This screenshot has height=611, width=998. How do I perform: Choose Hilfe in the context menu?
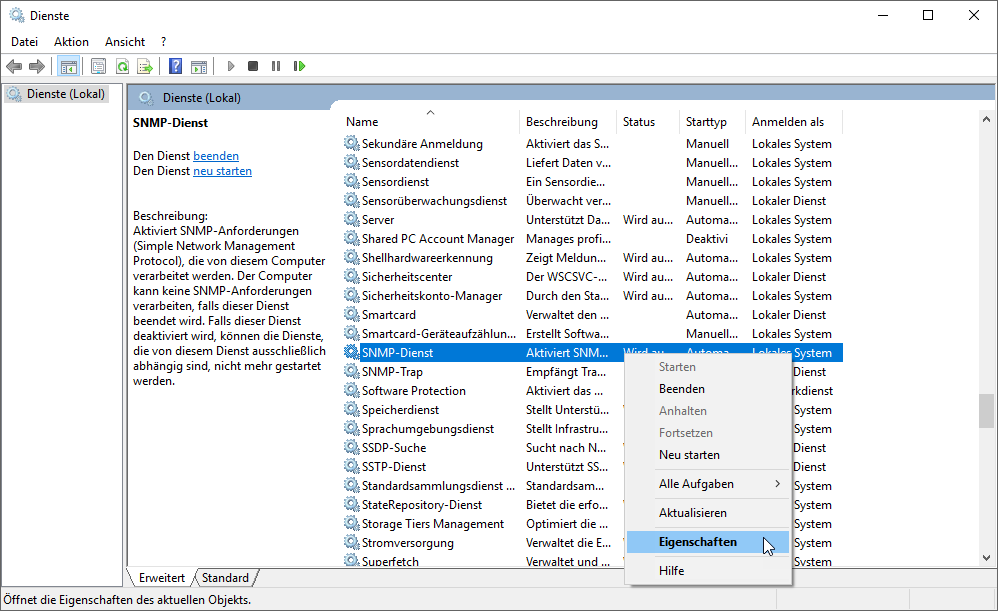(708, 571)
